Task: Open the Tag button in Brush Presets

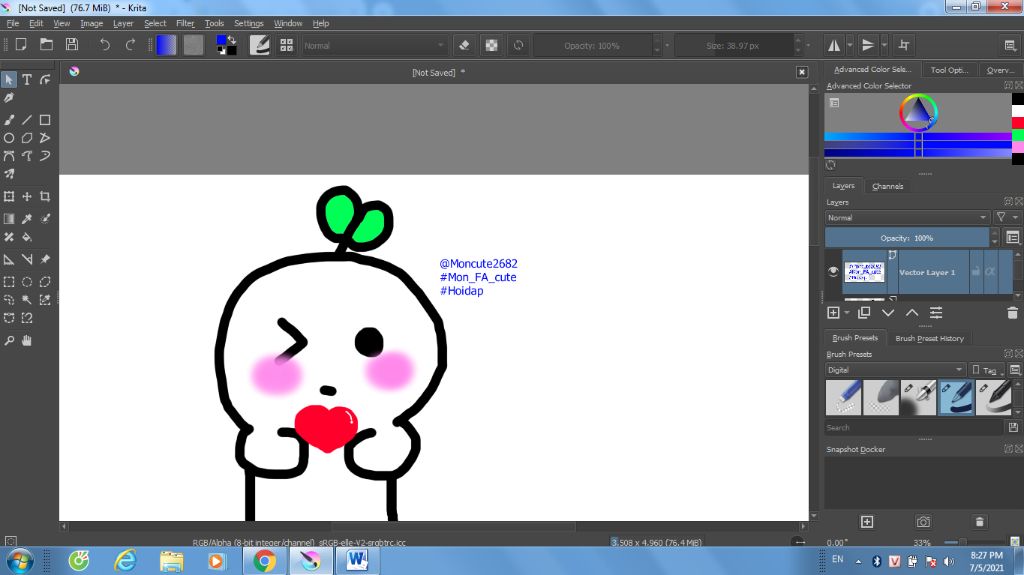Action: (987, 370)
